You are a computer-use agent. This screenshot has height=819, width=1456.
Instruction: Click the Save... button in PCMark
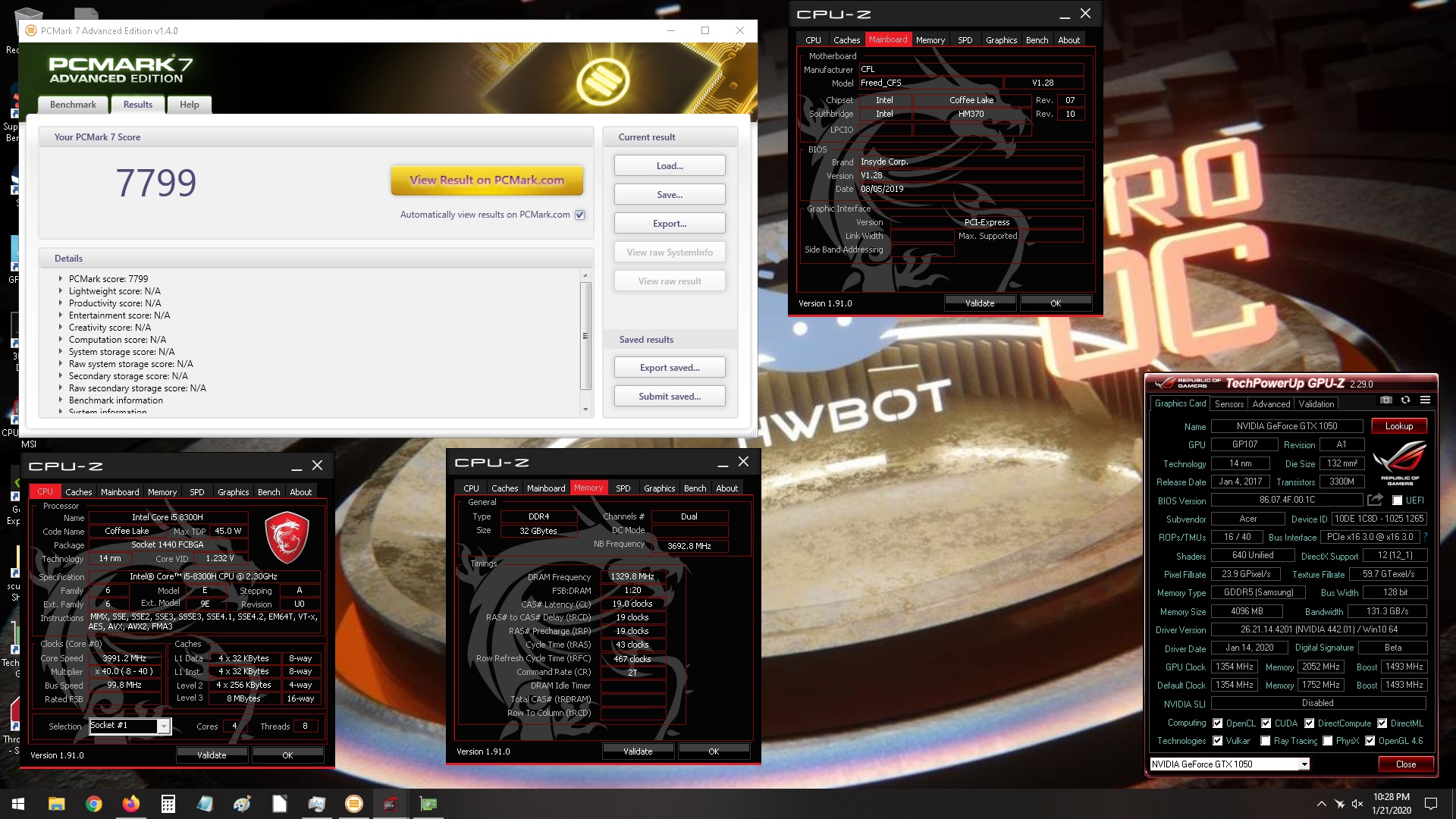(x=670, y=195)
